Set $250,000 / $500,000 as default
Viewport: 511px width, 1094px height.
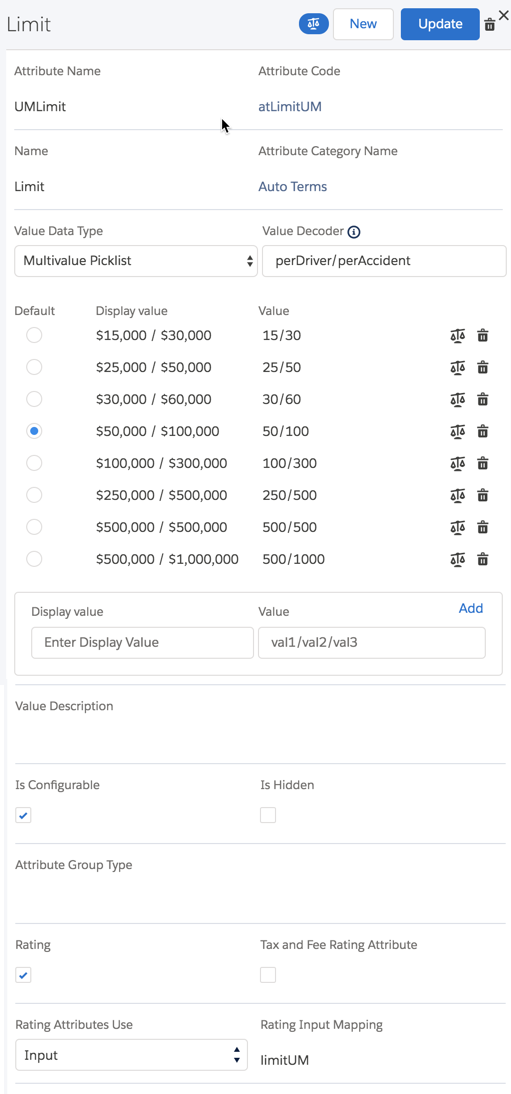point(34,495)
